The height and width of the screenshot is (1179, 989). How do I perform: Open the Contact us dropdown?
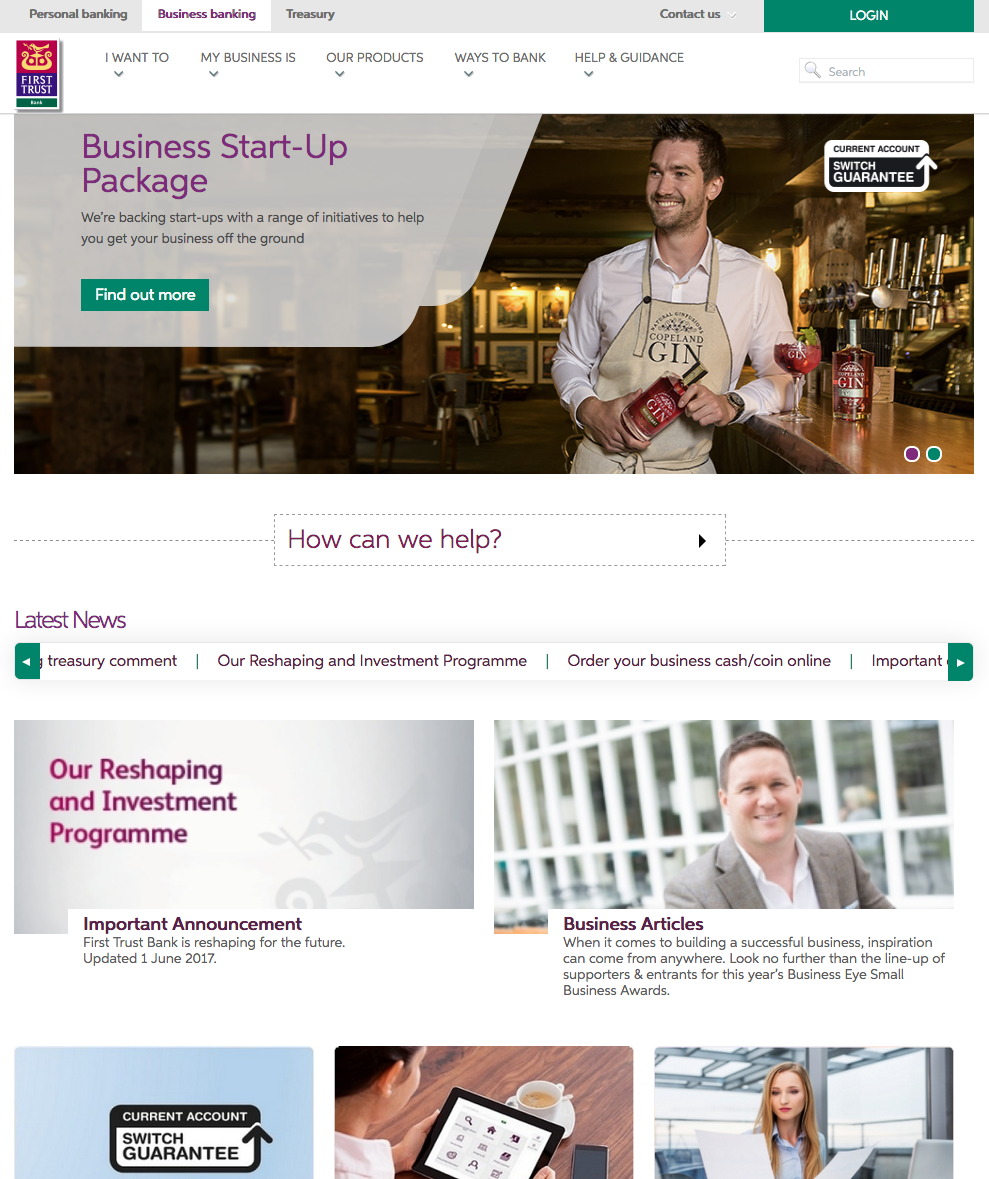point(698,14)
